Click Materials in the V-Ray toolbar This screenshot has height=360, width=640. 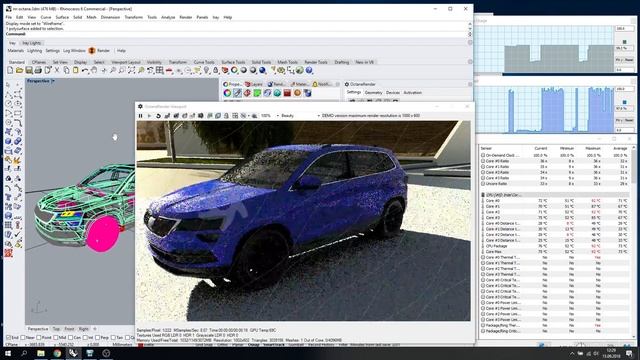point(16,51)
